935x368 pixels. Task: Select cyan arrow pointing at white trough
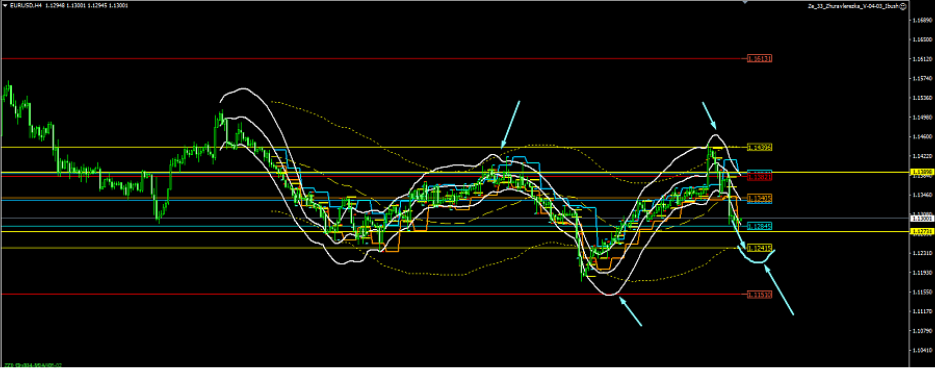(630, 312)
